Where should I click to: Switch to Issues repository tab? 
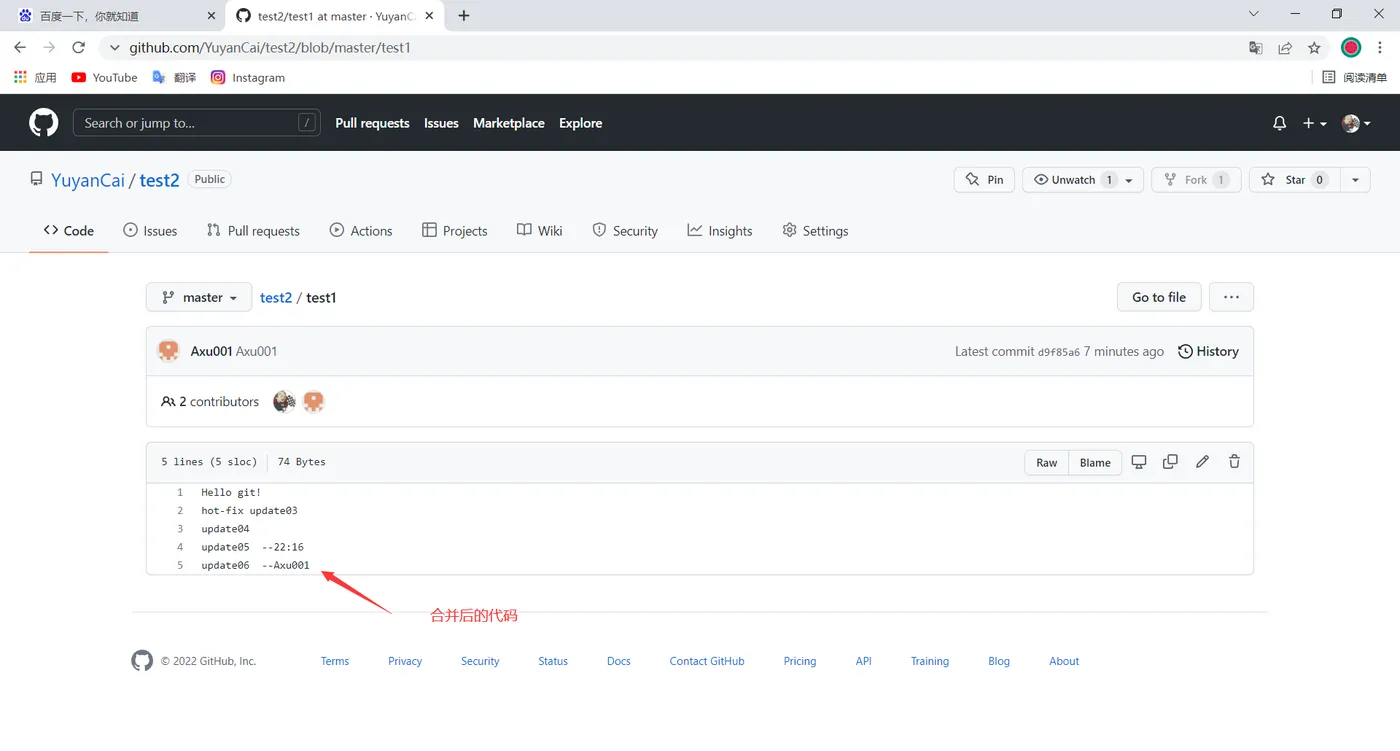point(150,230)
